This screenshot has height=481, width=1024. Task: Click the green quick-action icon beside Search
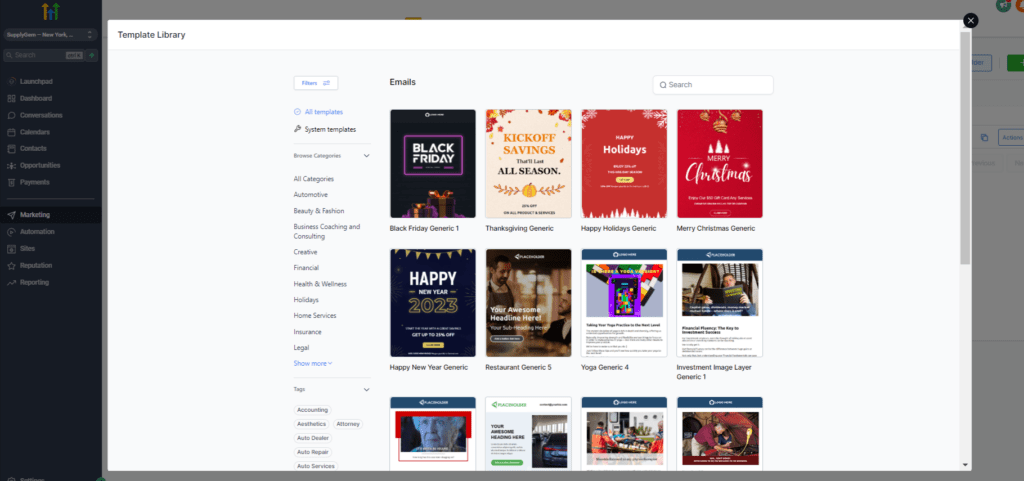(x=91, y=55)
